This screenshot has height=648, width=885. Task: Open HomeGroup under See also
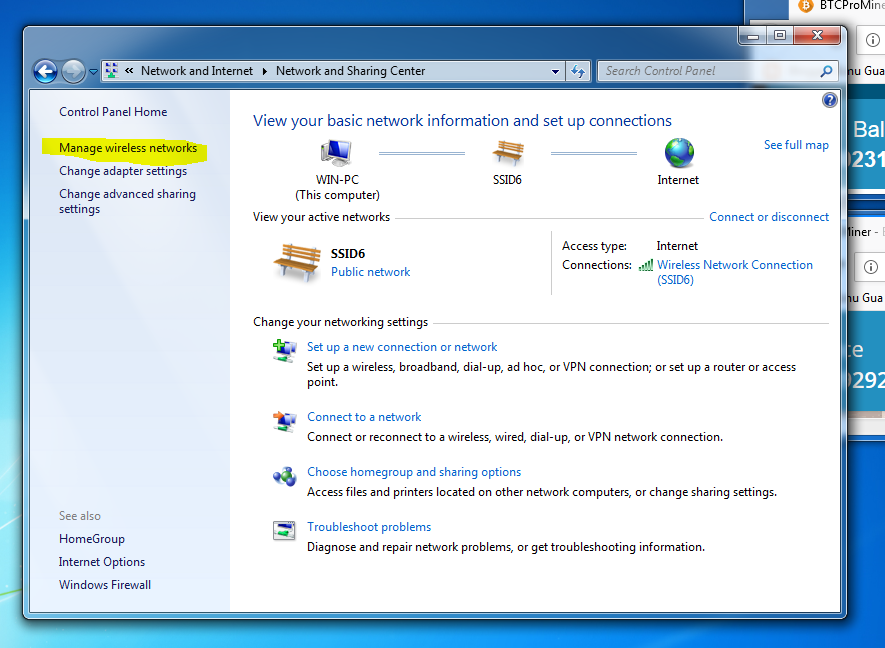91,539
